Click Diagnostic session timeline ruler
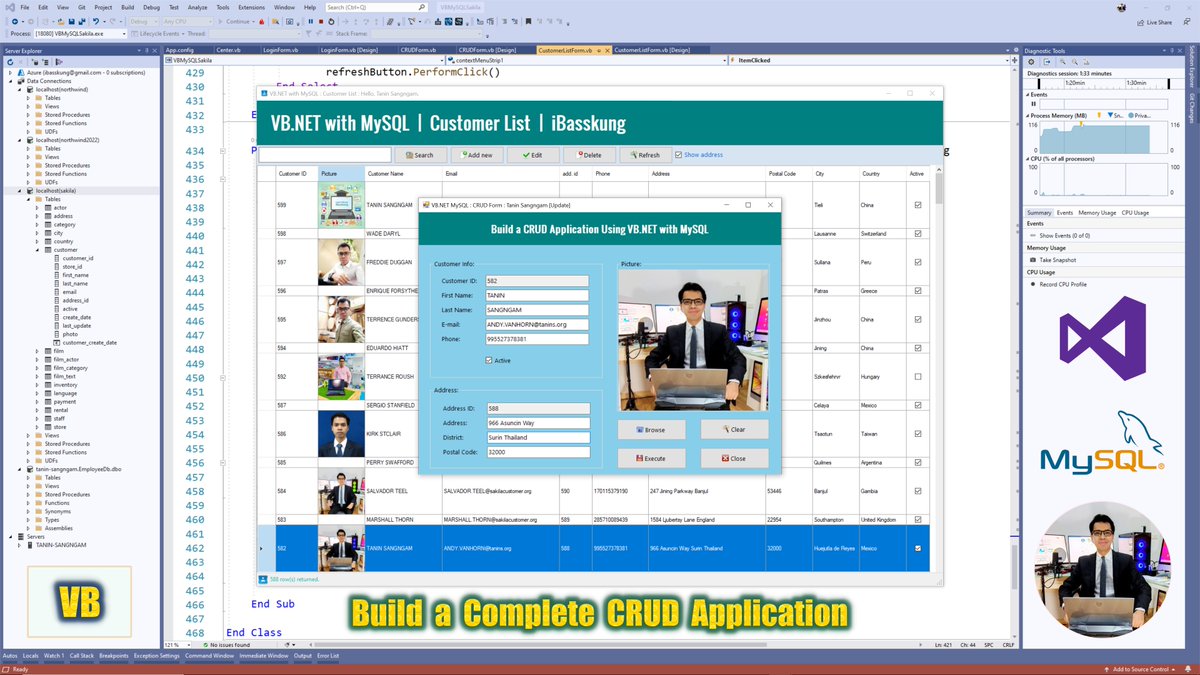 1104,83
